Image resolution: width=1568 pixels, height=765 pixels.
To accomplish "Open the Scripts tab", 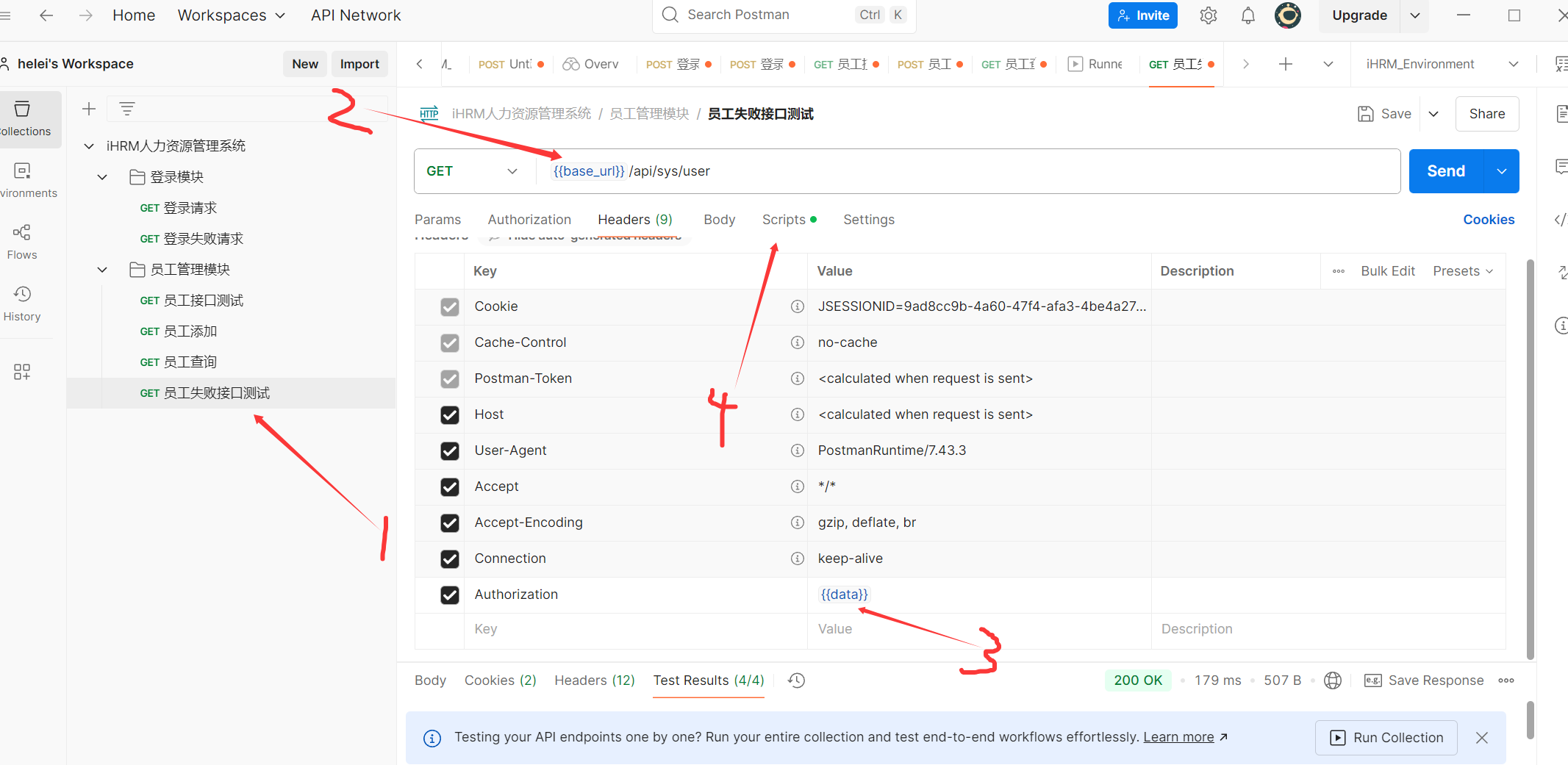I will 789,220.
